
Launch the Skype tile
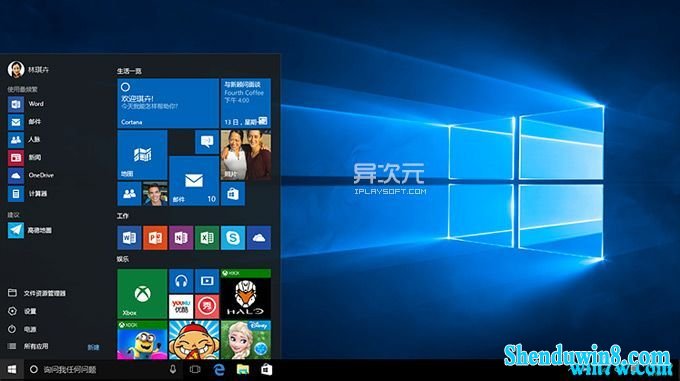[x=233, y=238]
